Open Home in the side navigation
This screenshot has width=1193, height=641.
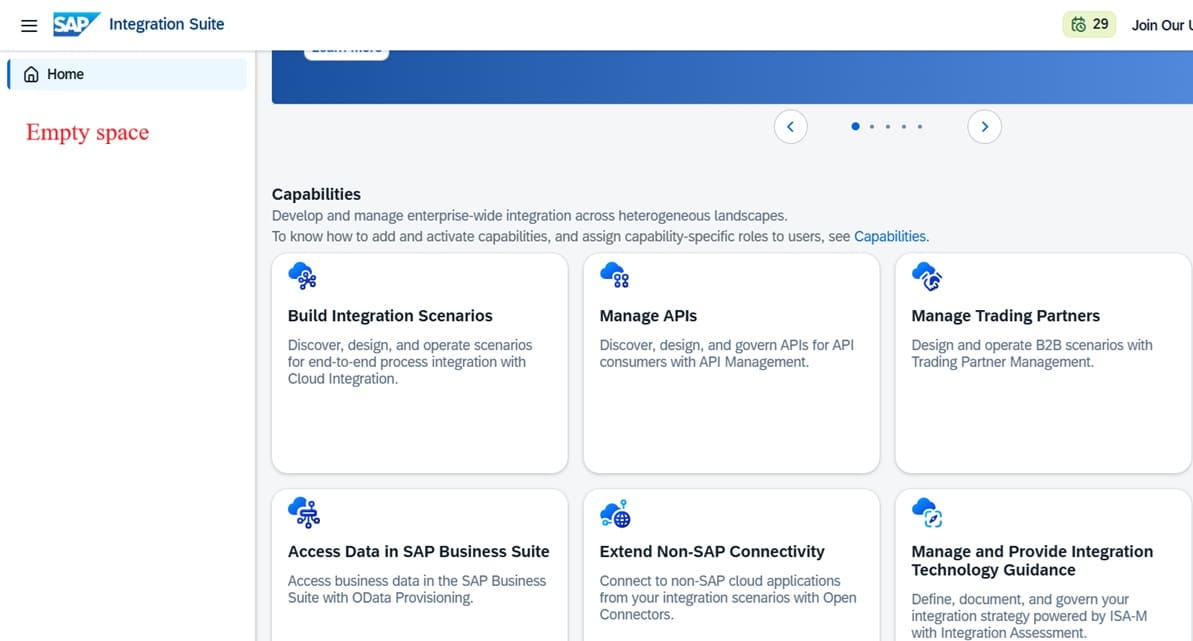(66, 74)
